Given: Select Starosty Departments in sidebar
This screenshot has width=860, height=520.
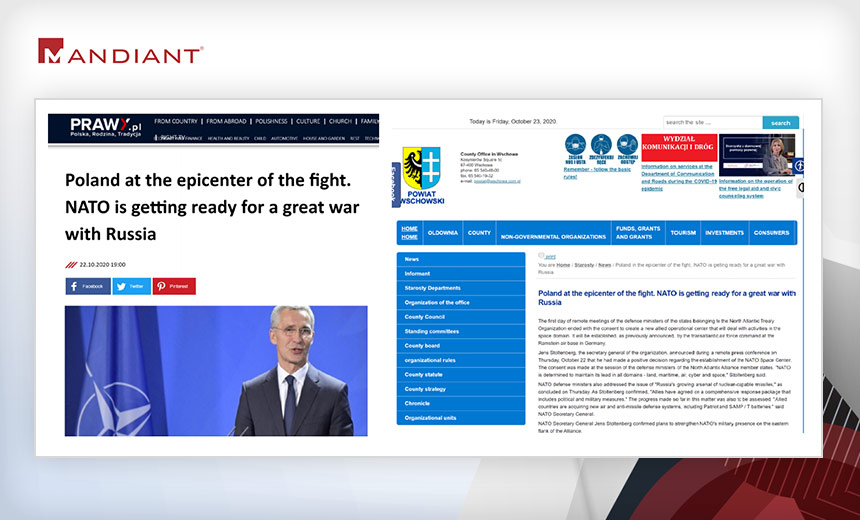Looking at the screenshot, I should coord(461,288).
